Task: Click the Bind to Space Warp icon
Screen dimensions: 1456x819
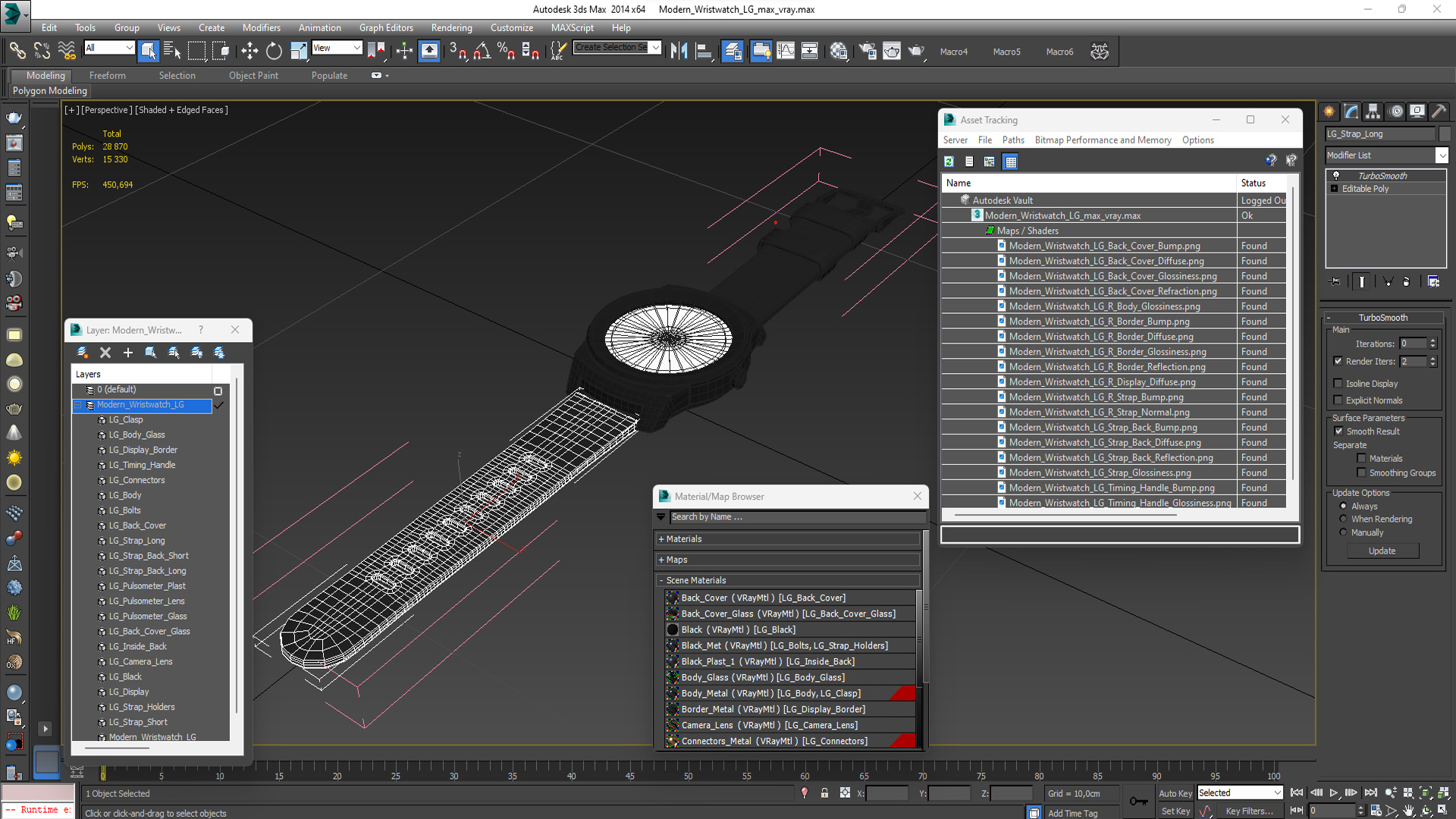Action: (x=67, y=51)
